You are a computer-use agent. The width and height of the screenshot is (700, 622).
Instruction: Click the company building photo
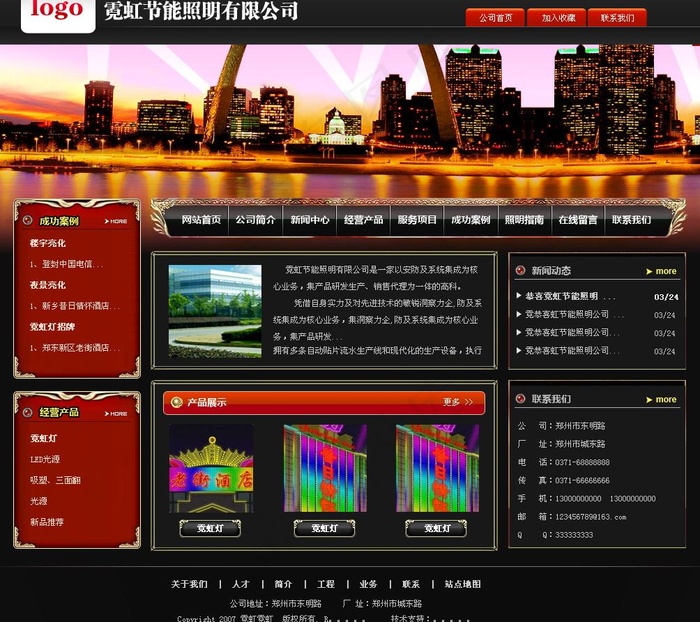pyautogui.click(x=215, y=311)
